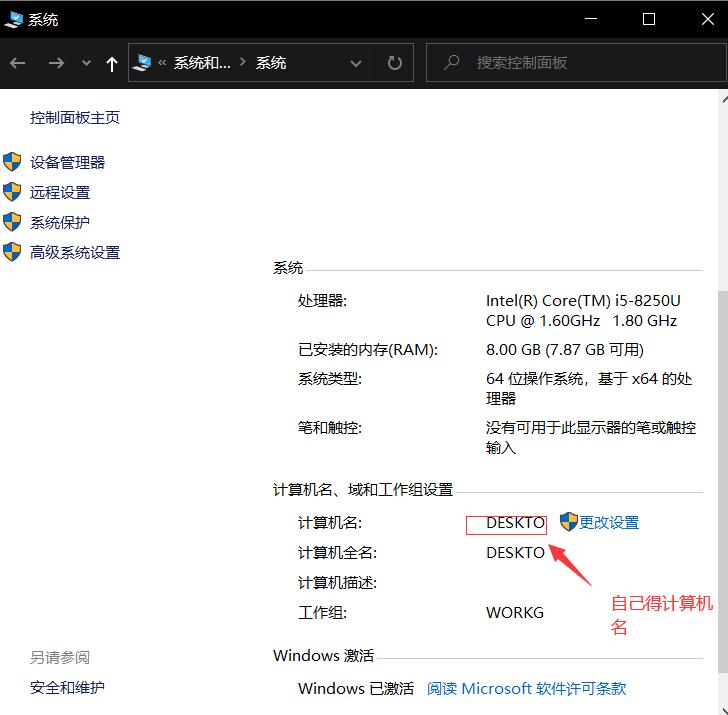Go forward using the forward arrow
The width and height of the screenshot is (728, 715).
tap(56, 63)
